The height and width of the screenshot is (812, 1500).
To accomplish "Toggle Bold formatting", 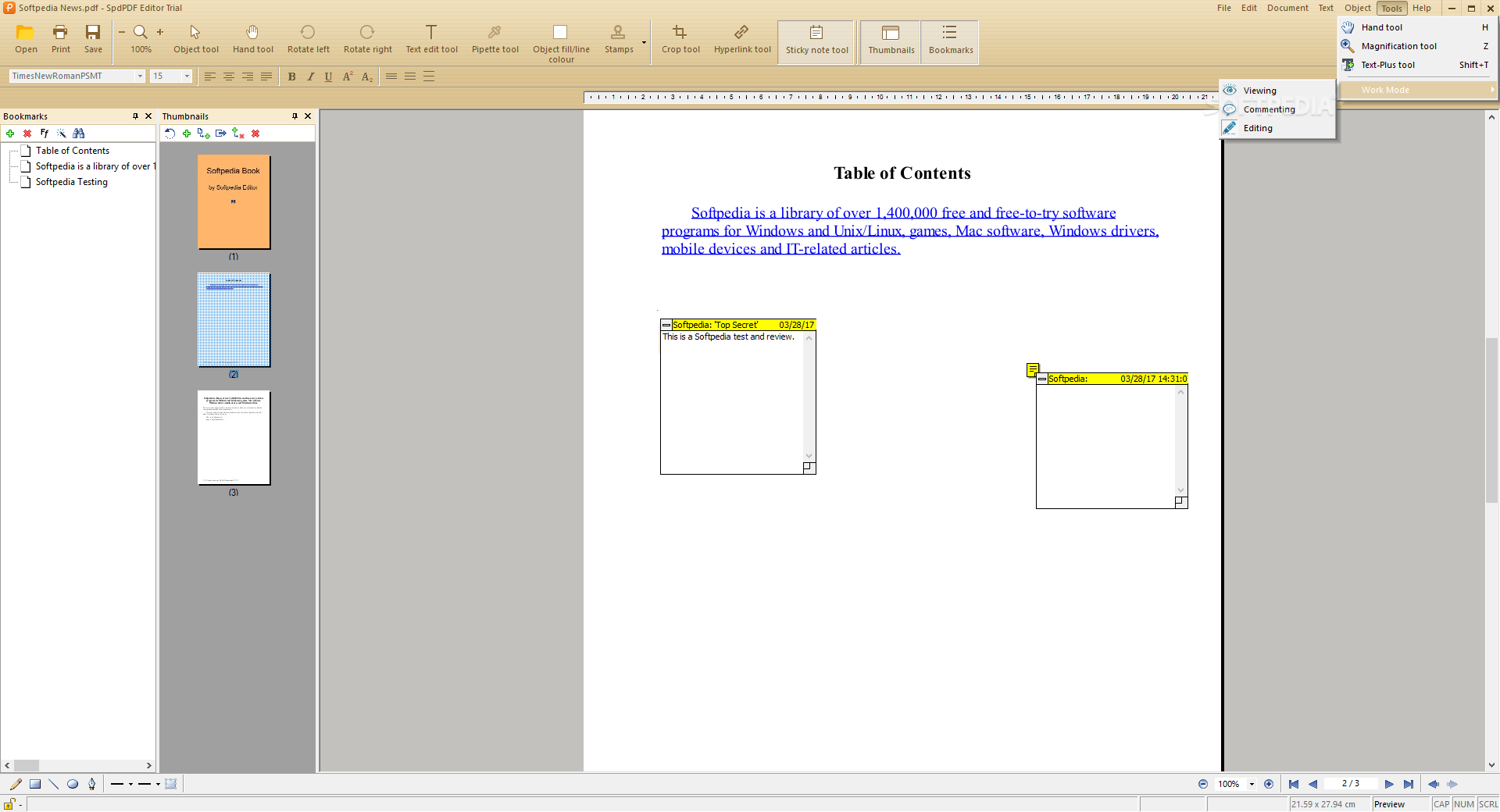I will coord(291,77).
